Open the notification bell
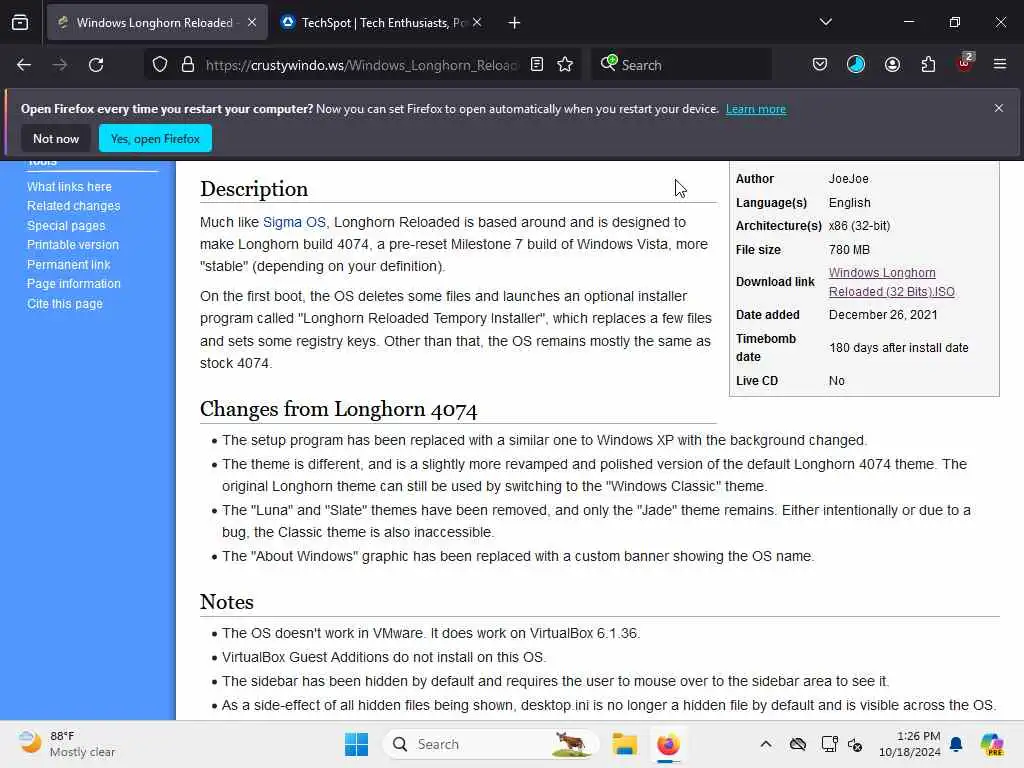This screenshot has width=1024, height=768. pos(956,744)
